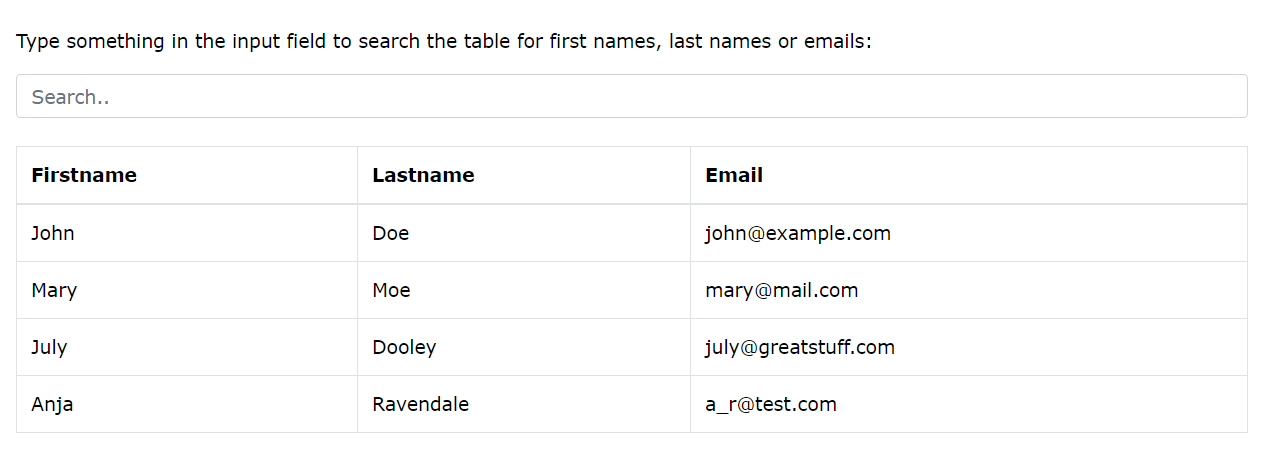Image resolution: width=1267 pixels, height=460 pixels.
Task: Click the first name John cell
Action: click(x=53, y=233)
